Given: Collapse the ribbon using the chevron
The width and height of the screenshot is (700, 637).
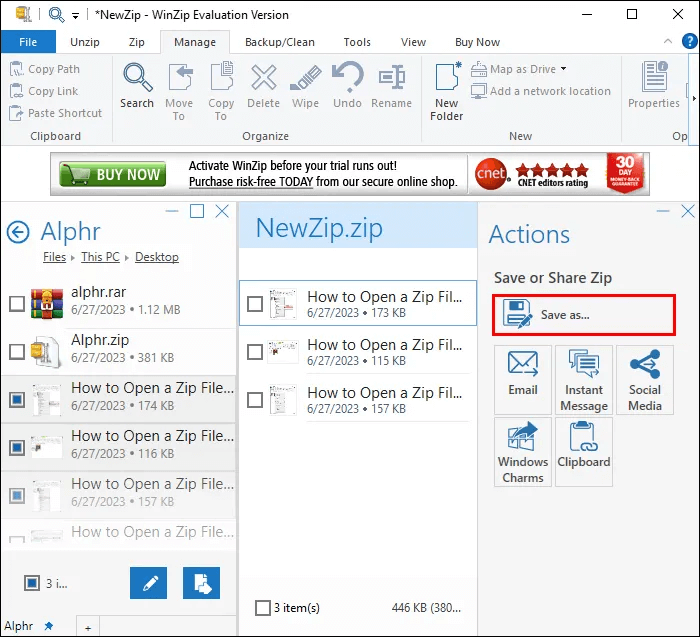Looking at the screenshot, I should point(668,41).
